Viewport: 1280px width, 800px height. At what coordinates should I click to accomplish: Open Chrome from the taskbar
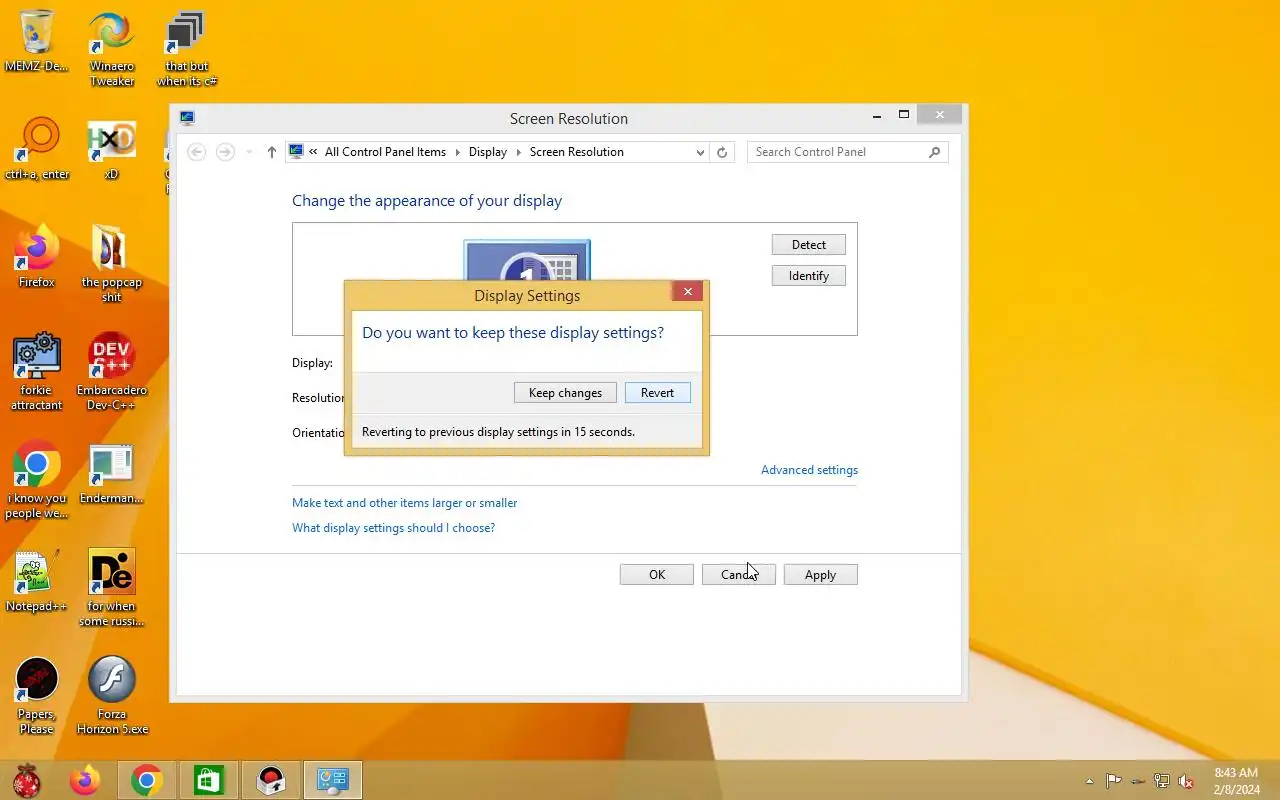(147, 780)
